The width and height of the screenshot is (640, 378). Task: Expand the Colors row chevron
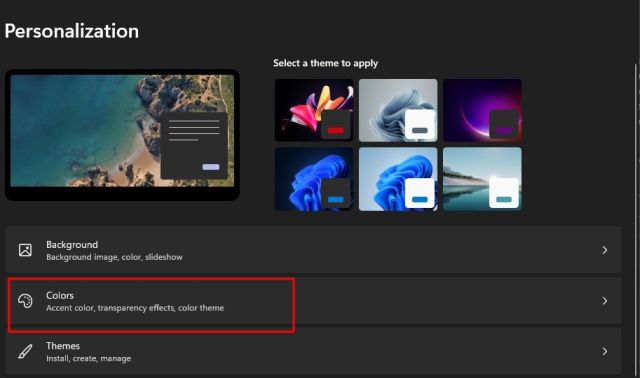point(604,301)
